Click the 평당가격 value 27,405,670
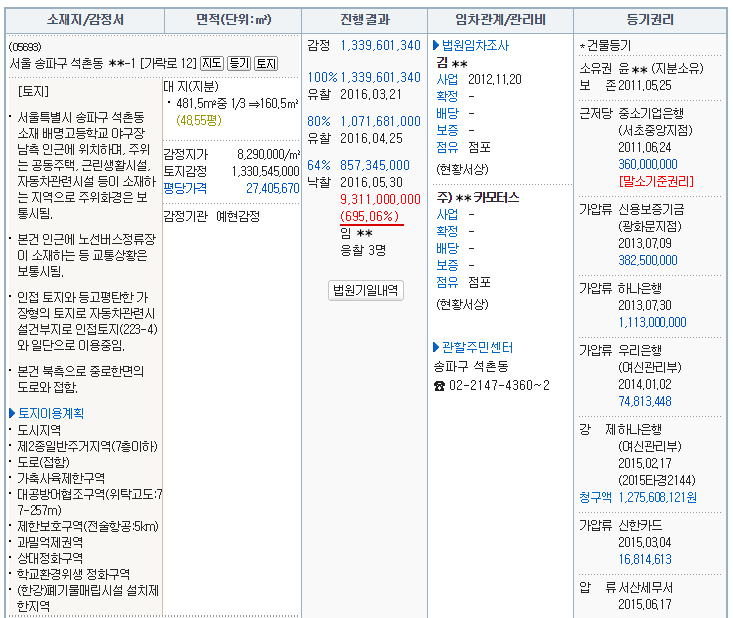The image size is (733, 618). point(273,188)
